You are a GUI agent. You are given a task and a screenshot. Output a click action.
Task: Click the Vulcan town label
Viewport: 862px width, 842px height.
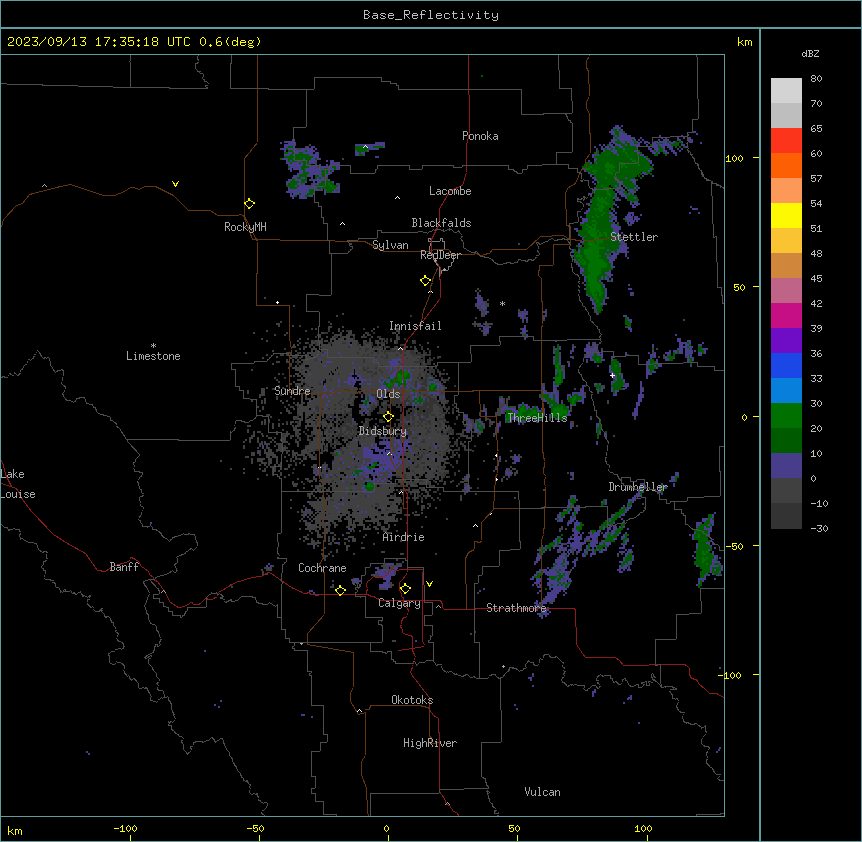(x=542, y=792)
